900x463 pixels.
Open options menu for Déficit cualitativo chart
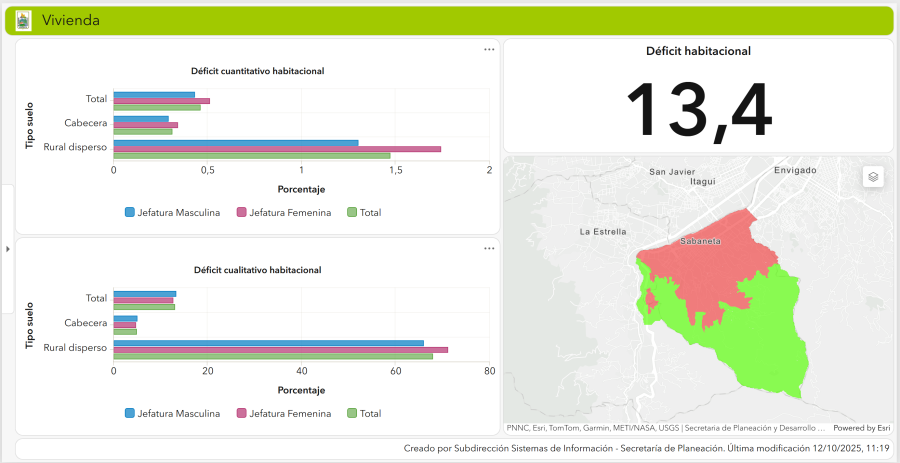tap(489, 248)
